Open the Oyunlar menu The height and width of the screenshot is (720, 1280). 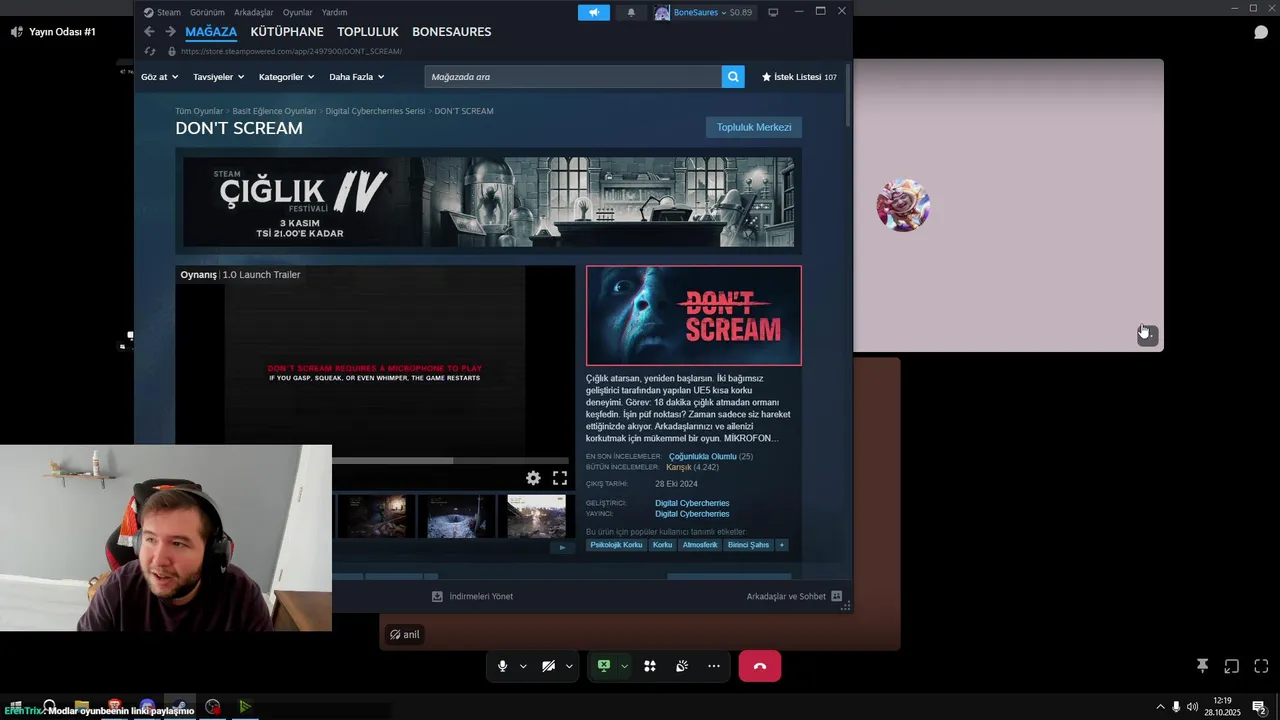[x=298, y=12]
